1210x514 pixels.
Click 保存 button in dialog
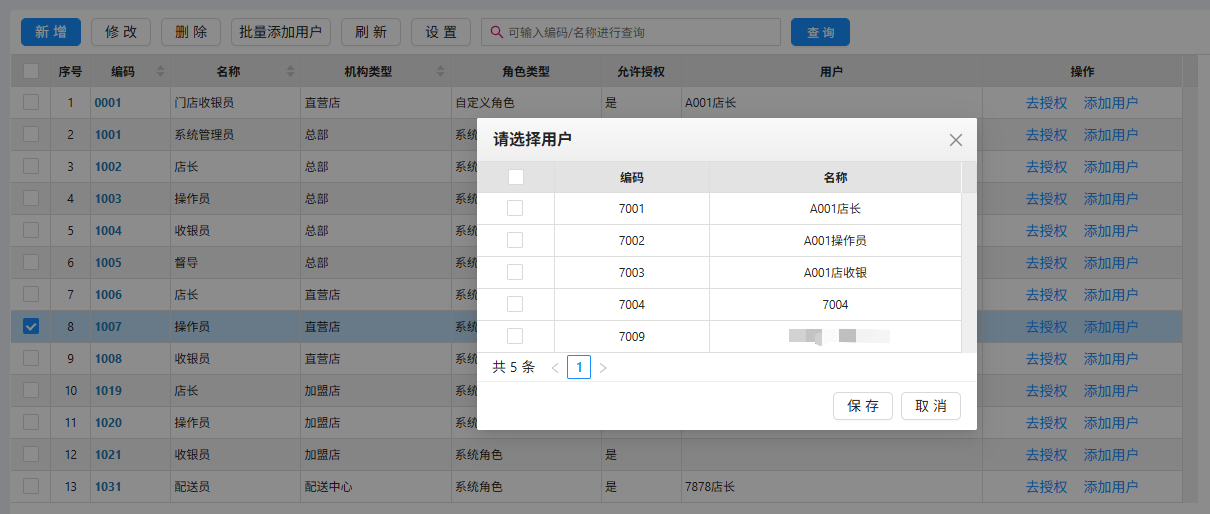point(863,406)
